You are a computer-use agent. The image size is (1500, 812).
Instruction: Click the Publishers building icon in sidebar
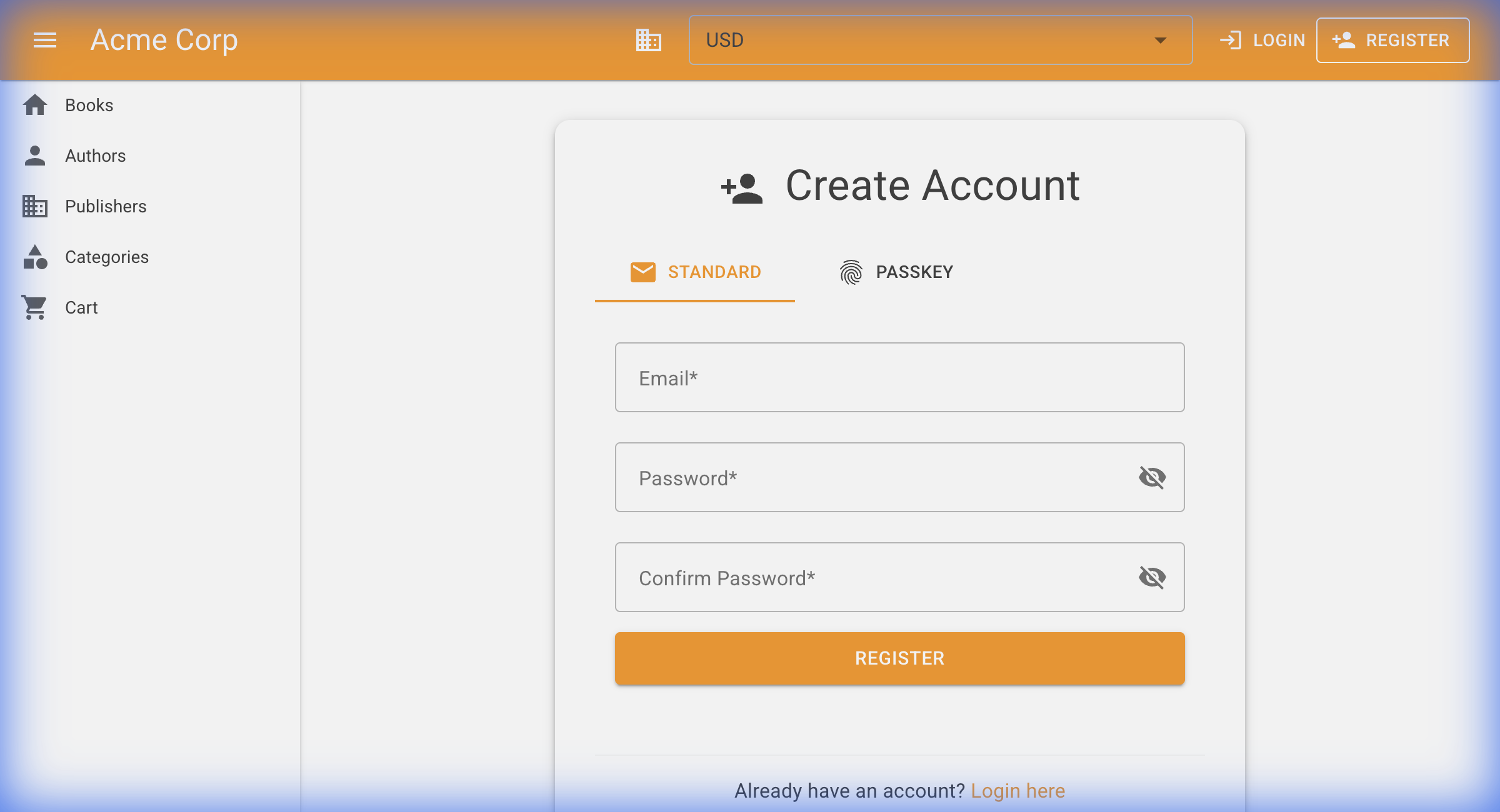pos(35,206)
